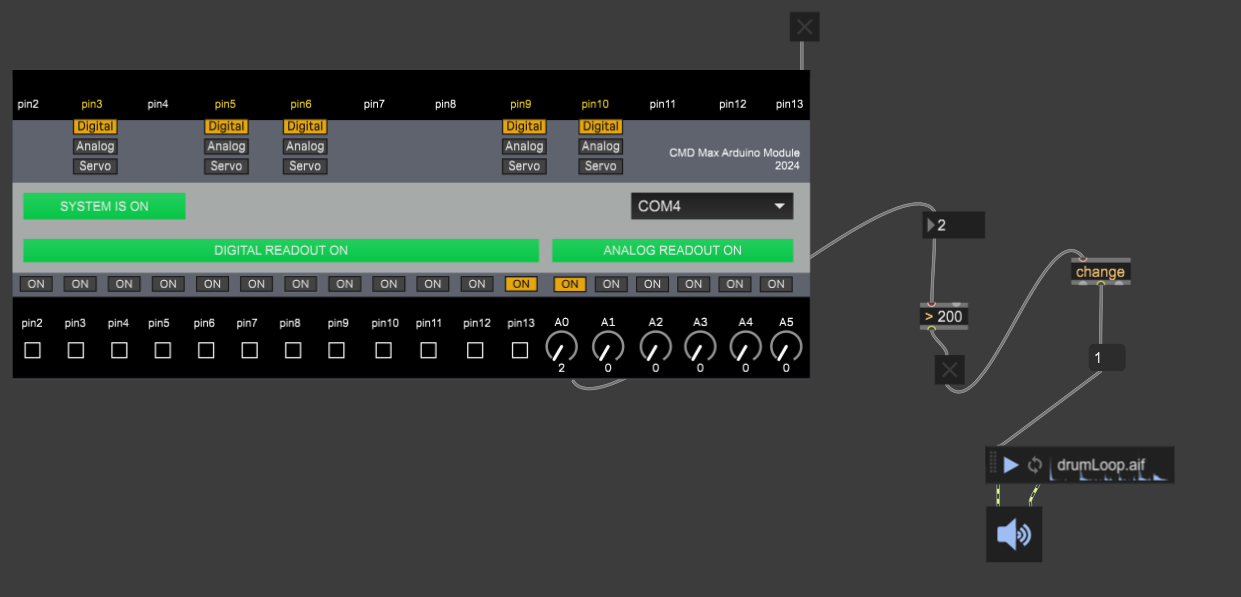Viewport: 1241px width, 597px height.
Task: Toggle the ON button above A1 dial
Action: click(x=611, y=284)
